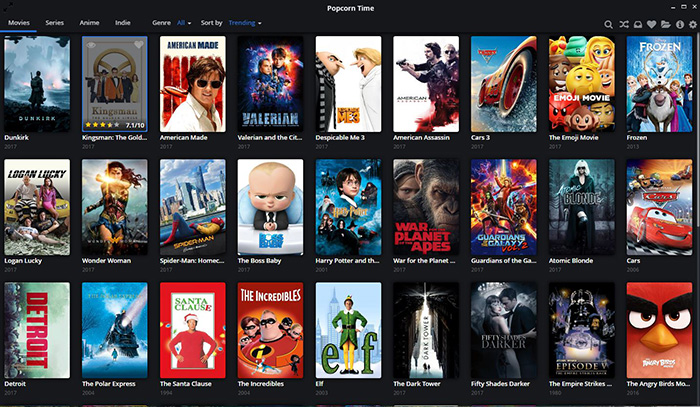This screenshot has height=407, width=700.
Task: Open the Watchlist inbox icon
Action: tap(637, 23)
